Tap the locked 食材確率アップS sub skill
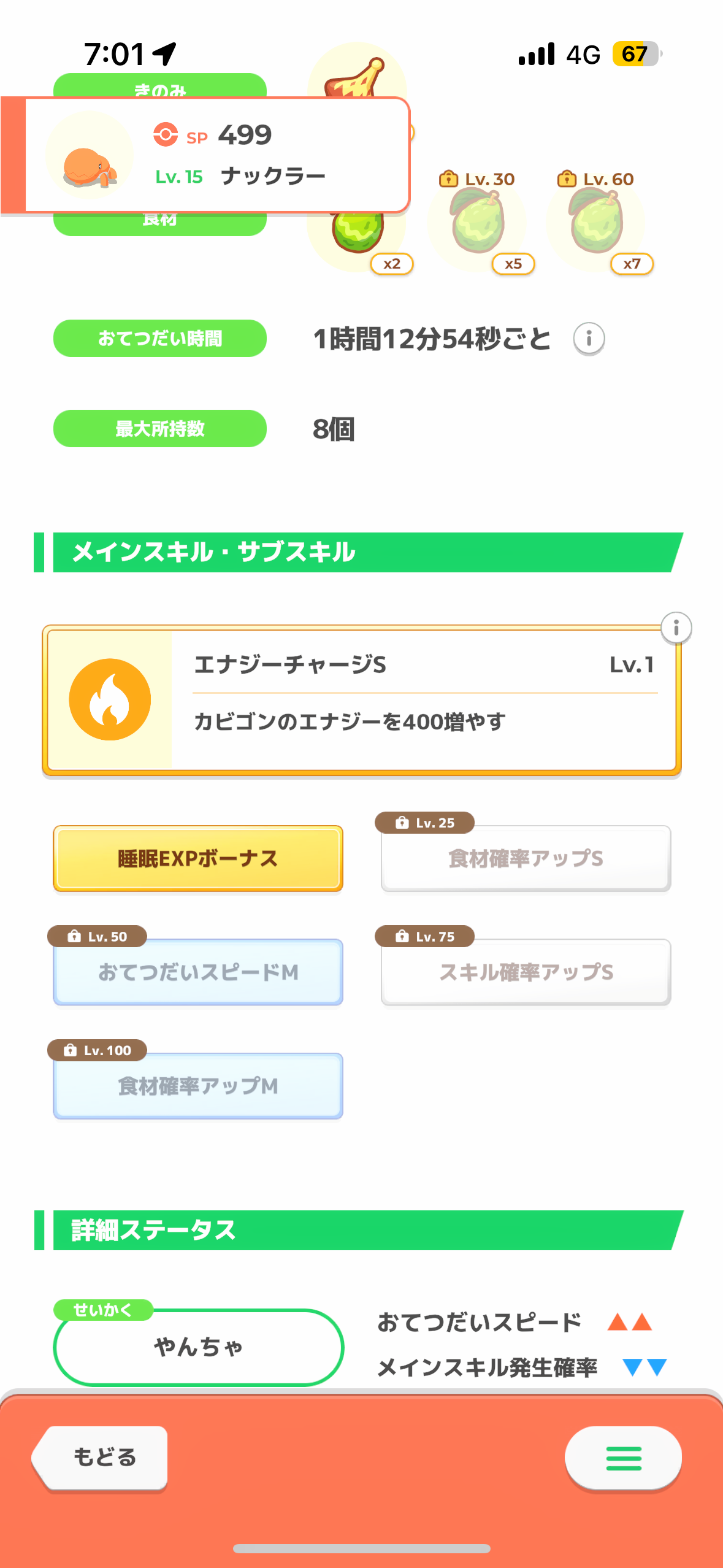 pyautogui.click(x=526, y=858)
